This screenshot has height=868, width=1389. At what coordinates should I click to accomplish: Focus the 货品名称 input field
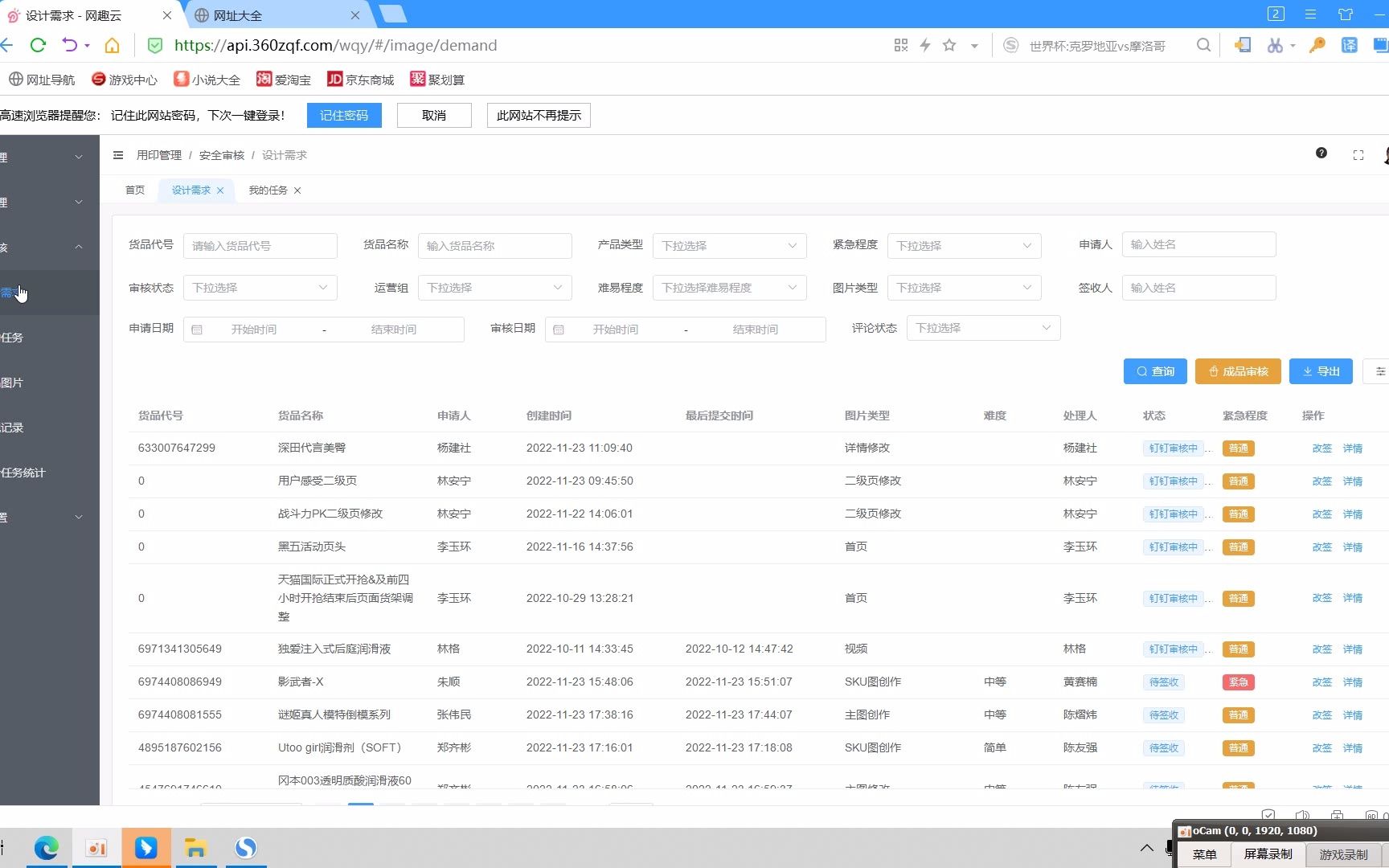coord(494,246)
